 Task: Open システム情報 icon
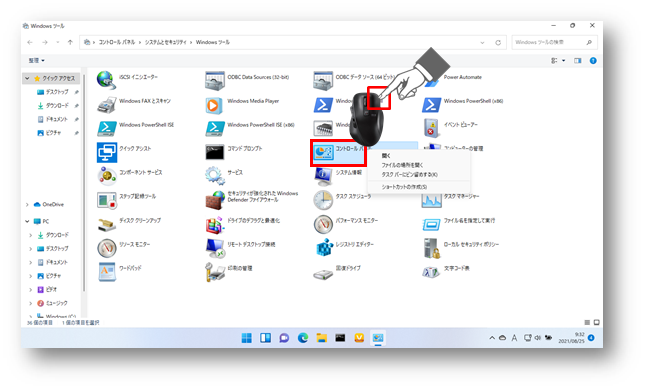pos(323,176)
